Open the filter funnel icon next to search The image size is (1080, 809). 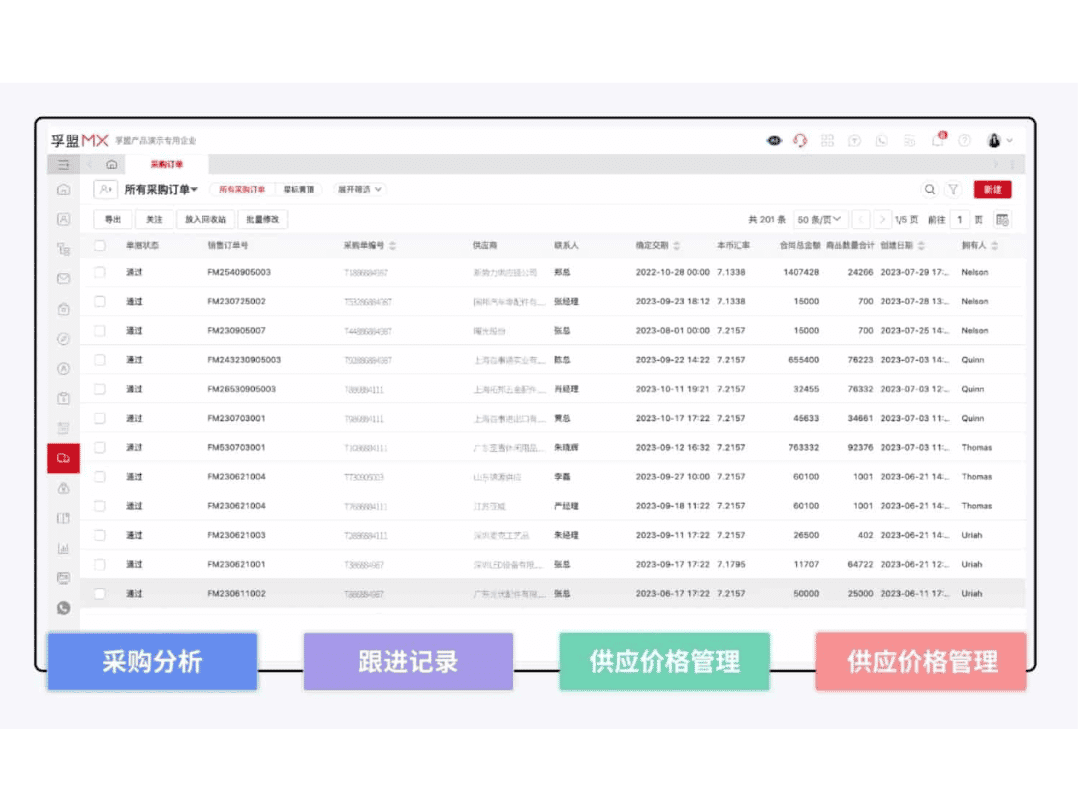point(955,189)
